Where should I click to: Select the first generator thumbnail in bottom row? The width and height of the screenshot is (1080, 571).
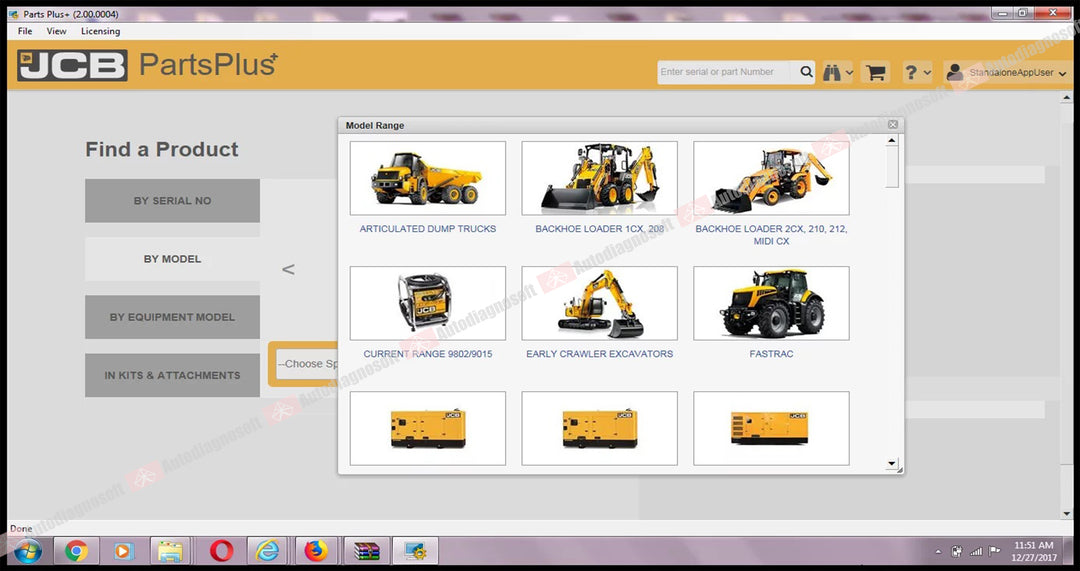pyautogui.click(x=428, y=428)
